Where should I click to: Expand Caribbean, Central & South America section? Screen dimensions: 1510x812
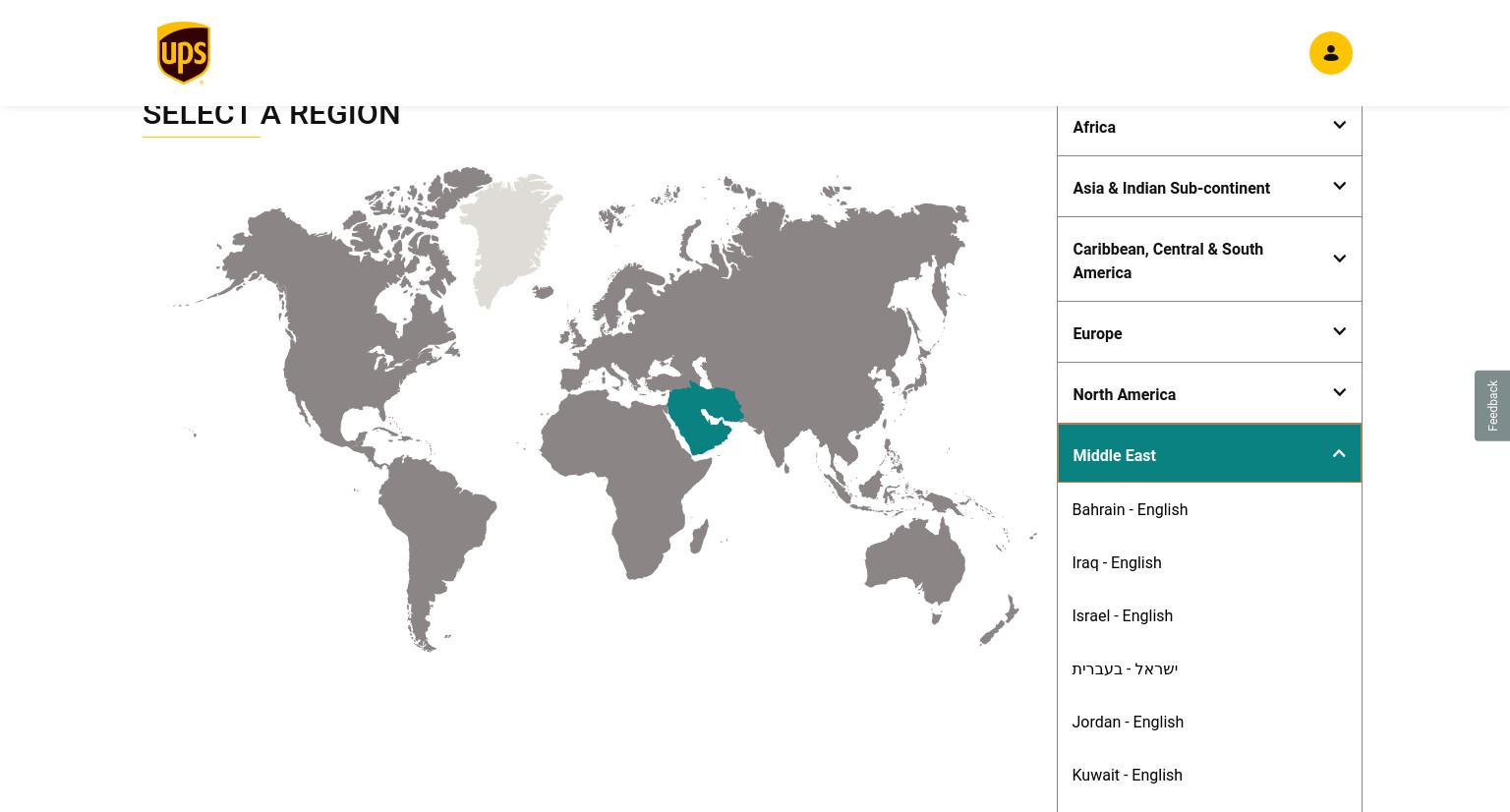[1209, 260]
